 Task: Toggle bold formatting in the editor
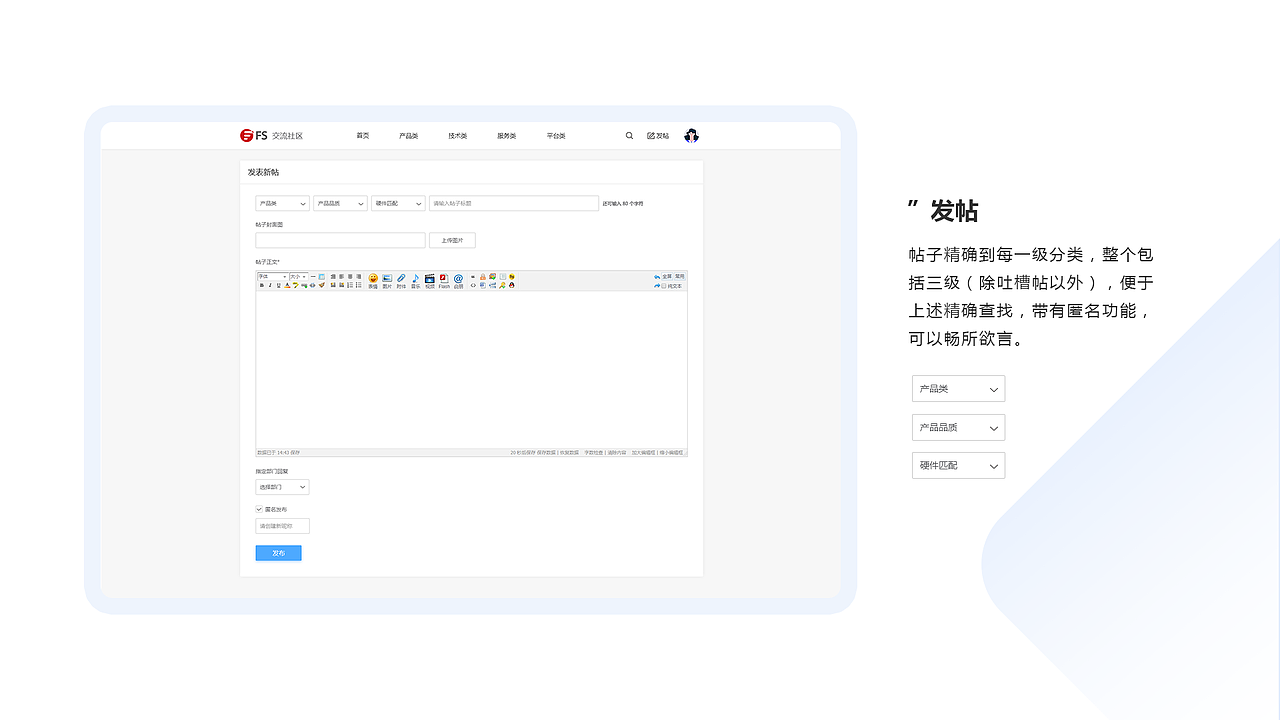(261, 286)
